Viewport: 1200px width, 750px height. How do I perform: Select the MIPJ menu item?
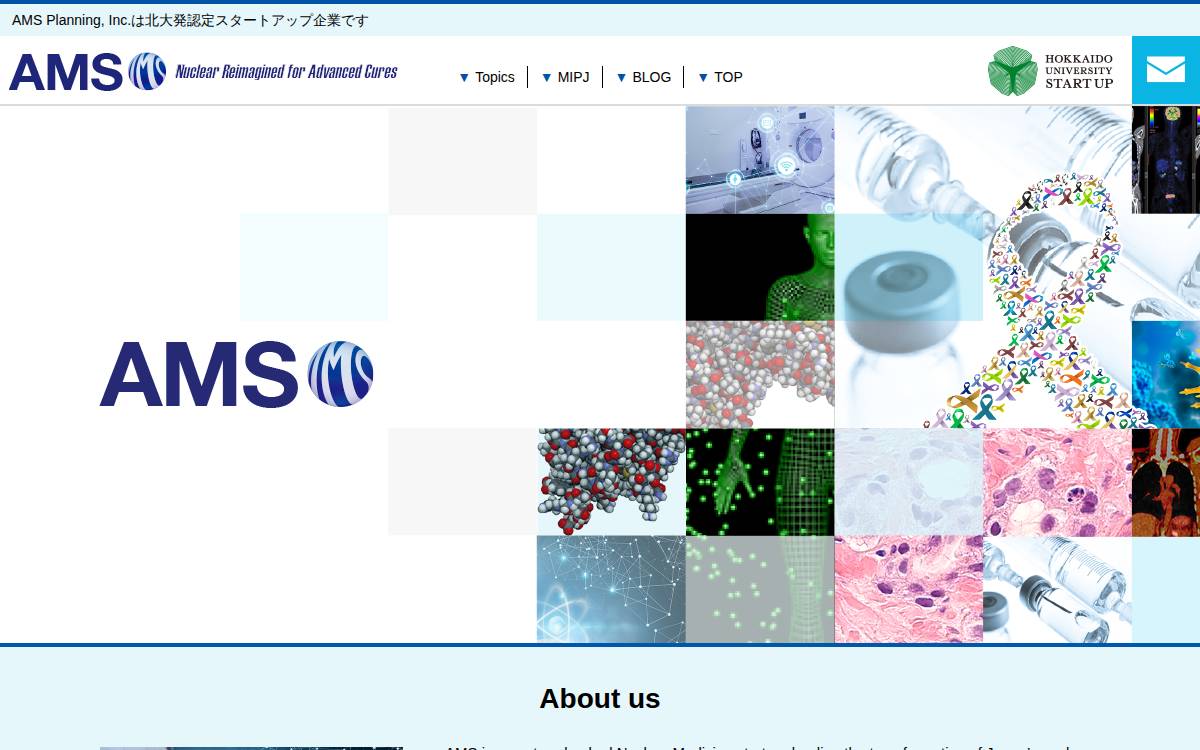pos(566,77)
